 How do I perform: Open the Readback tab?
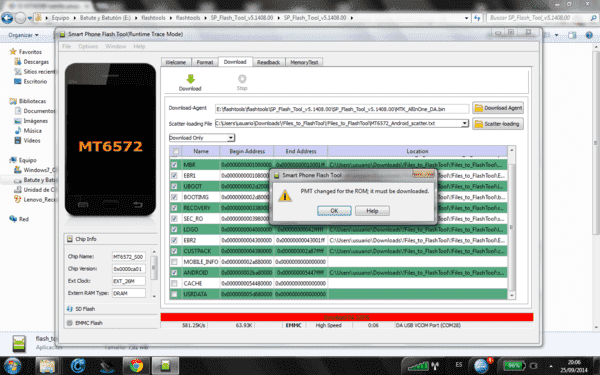coord(268,62)
